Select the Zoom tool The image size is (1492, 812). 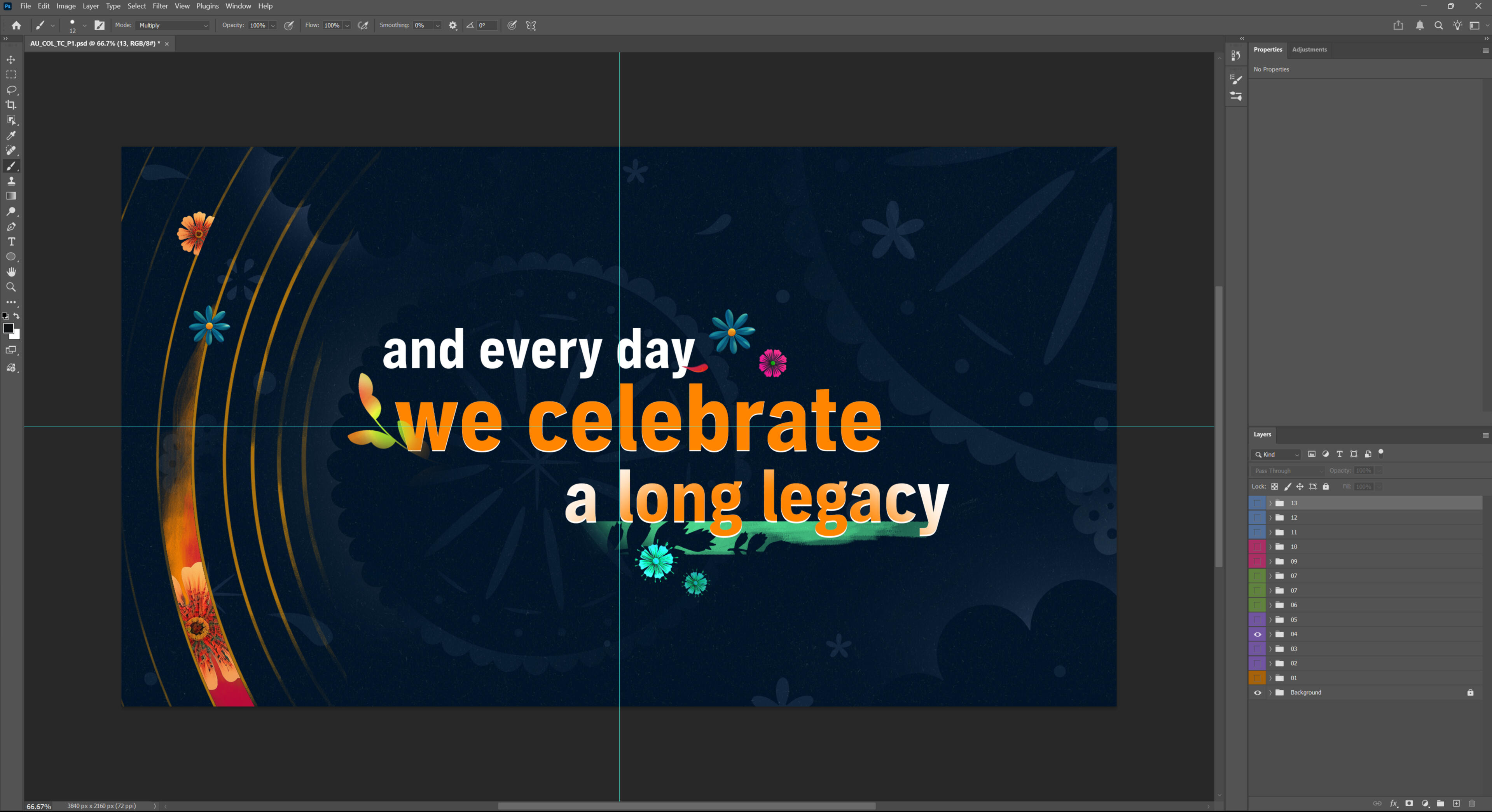(11, 287)
